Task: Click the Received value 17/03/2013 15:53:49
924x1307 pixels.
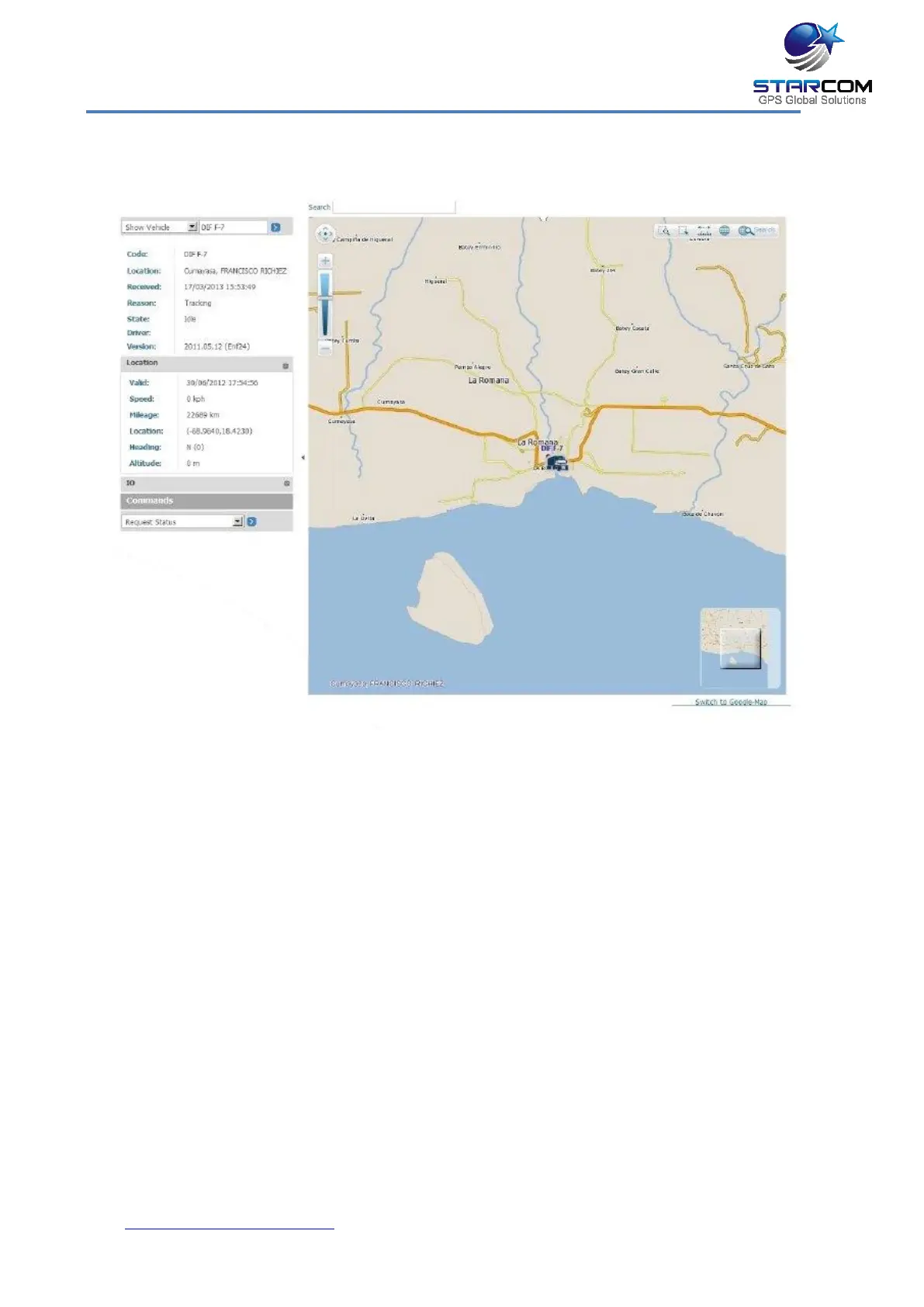Action: (x=220, y=287)
